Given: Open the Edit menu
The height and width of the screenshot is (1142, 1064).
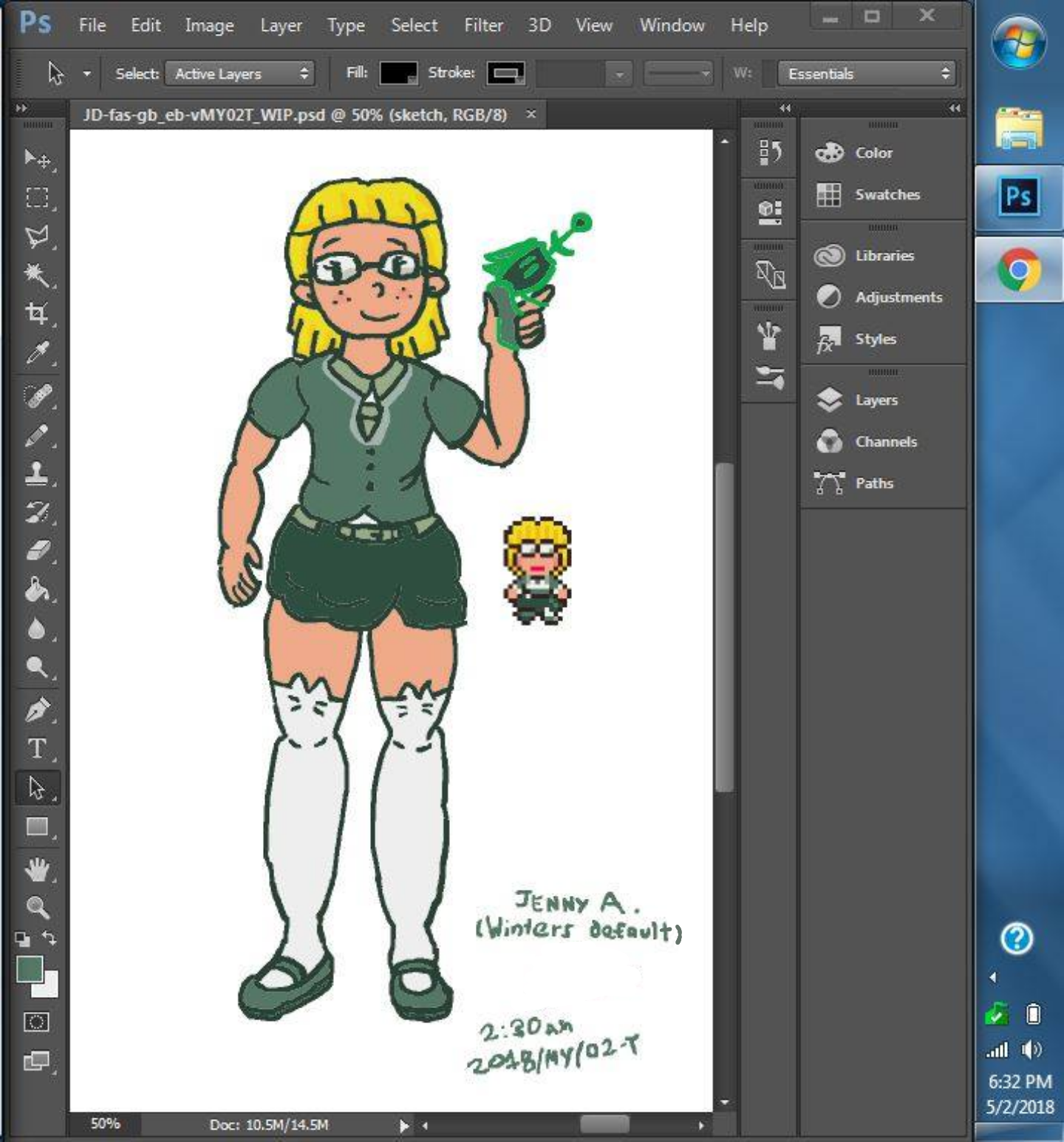Looking at the screenshot, I should tap(146, 25).
